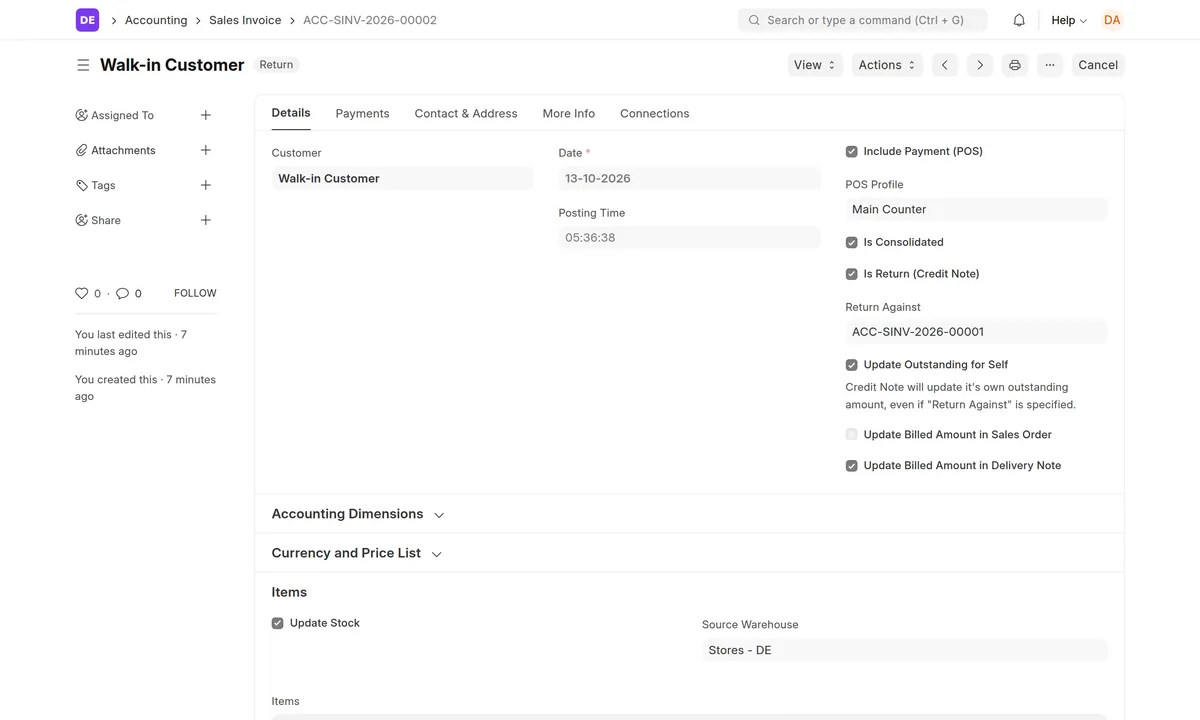This screenshot has height=720, width=1200.
Task: Open the View dropdown
Action: click(x=815, y=65)
